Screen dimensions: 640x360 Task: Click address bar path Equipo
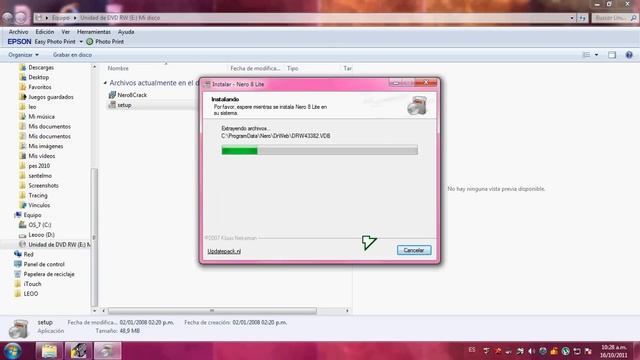(x=60, y=18)
